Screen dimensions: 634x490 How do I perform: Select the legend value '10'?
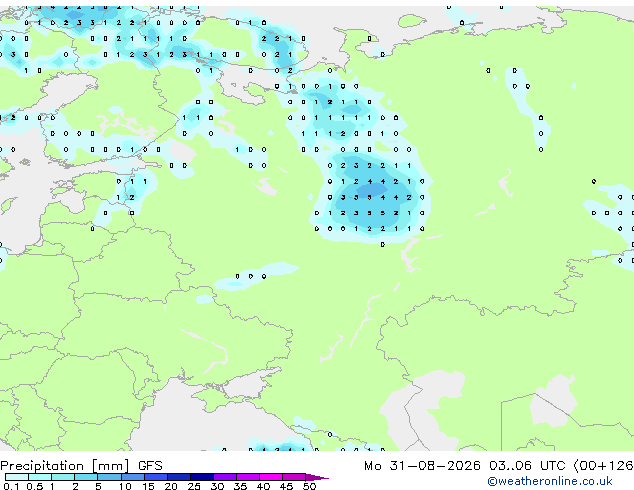pyautogui.click(x=125, y=486)
